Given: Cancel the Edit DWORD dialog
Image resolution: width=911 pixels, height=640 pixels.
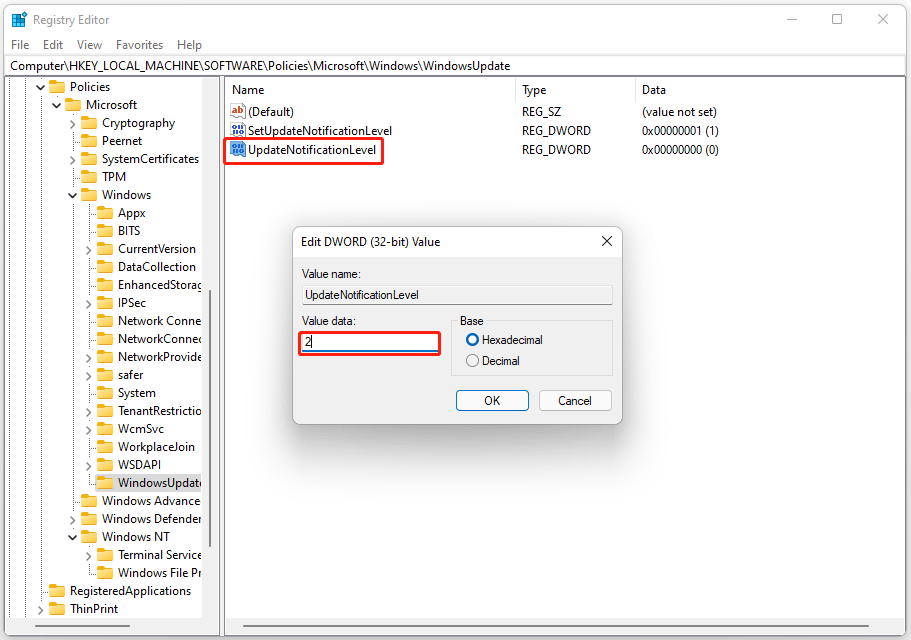Looking at the screenshot, I should point(575,401).
